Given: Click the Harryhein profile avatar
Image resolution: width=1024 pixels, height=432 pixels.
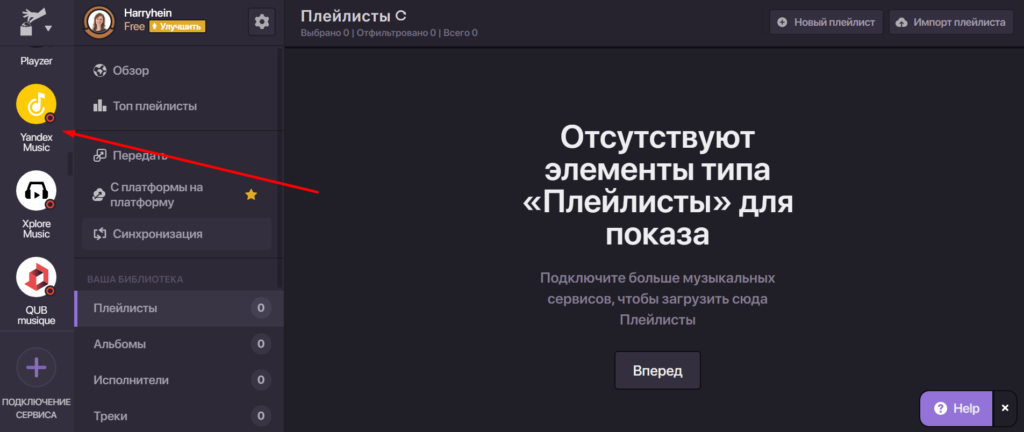Looking at the screenshot, I should pyautogui.click(x=98, y=21).
